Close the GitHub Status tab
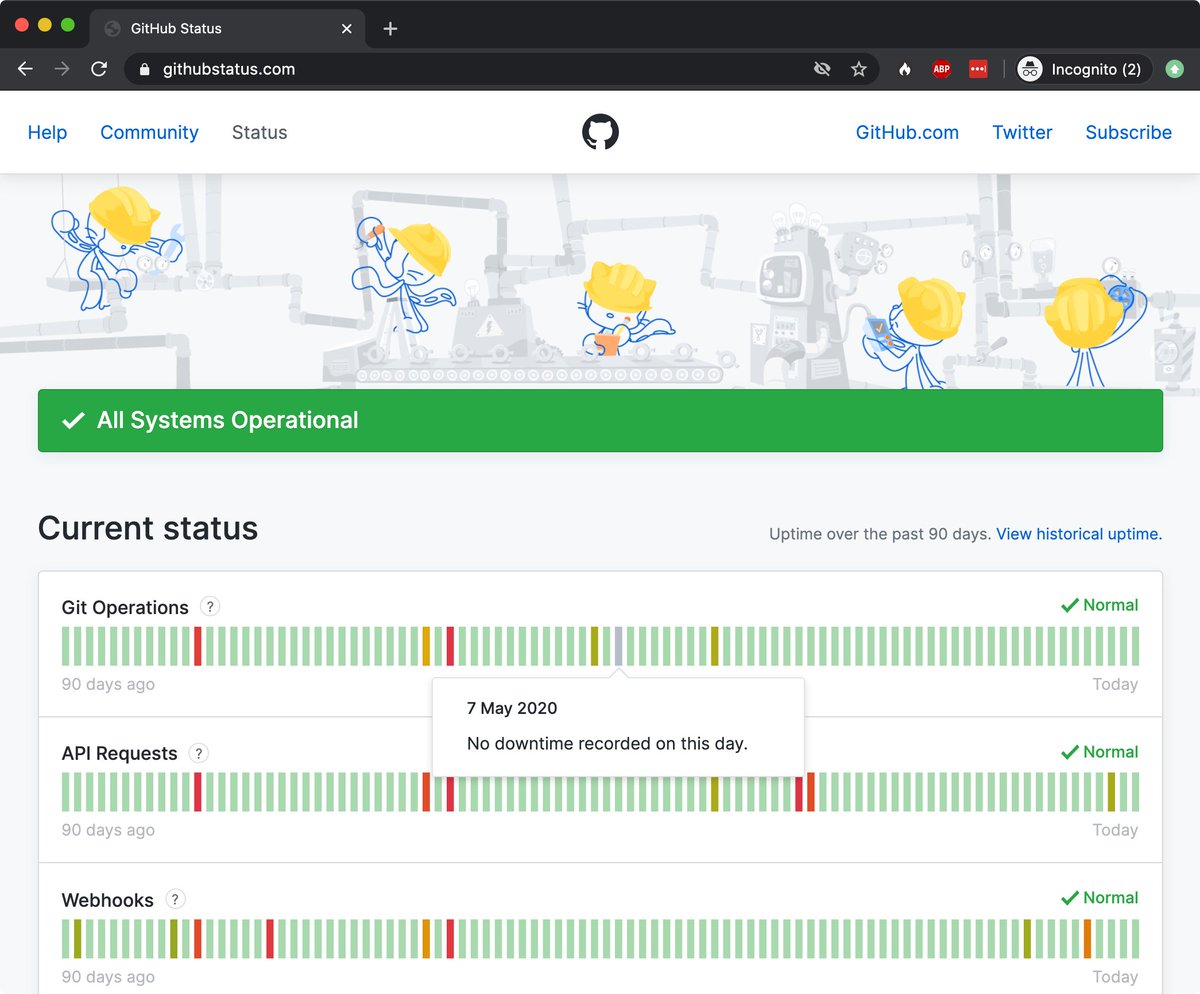Viewport: 1200px width, 994px height. pyautogui.click(x=347, y=28)
